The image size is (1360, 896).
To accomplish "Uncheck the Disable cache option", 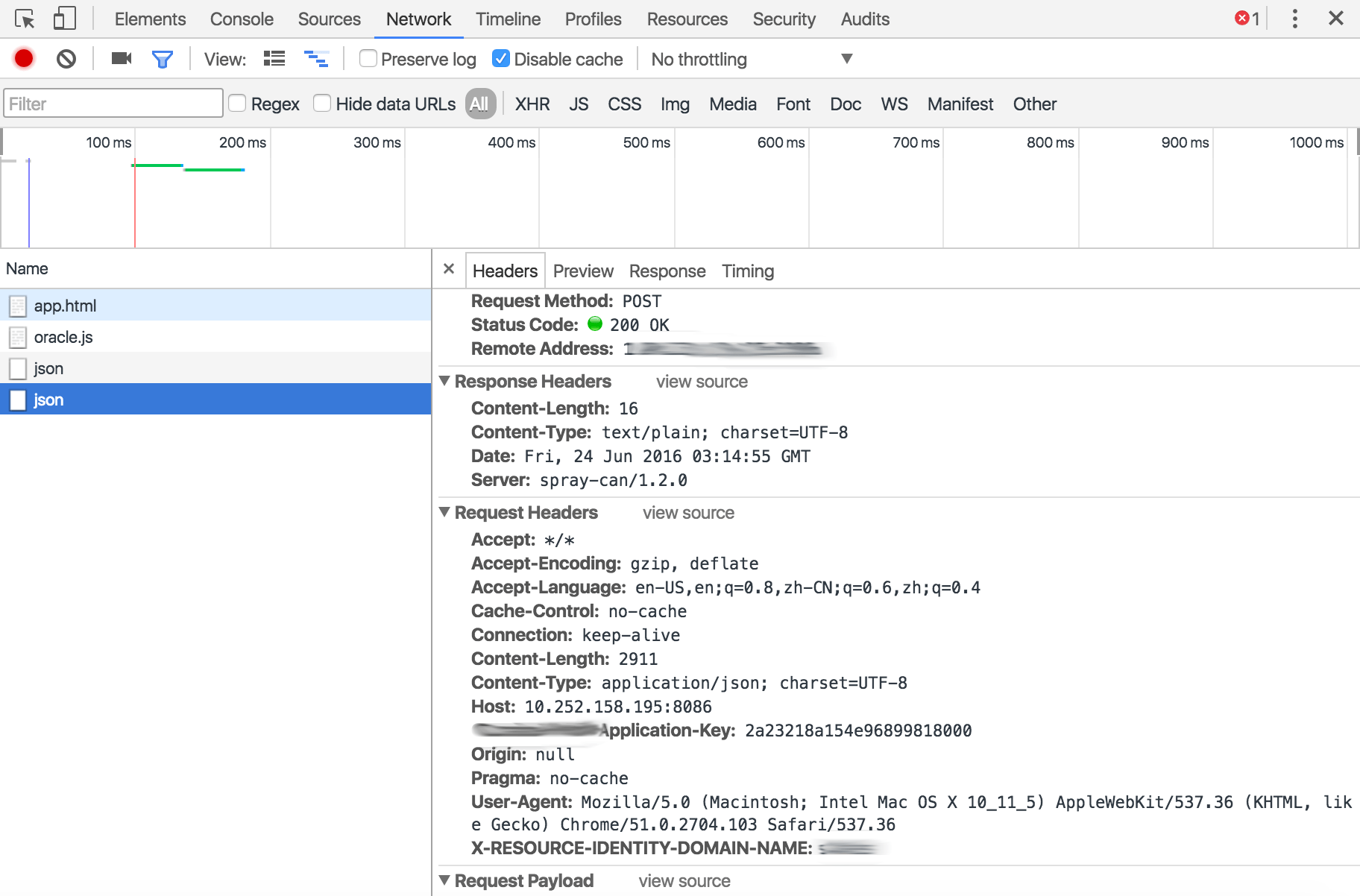I will point(501,58).
